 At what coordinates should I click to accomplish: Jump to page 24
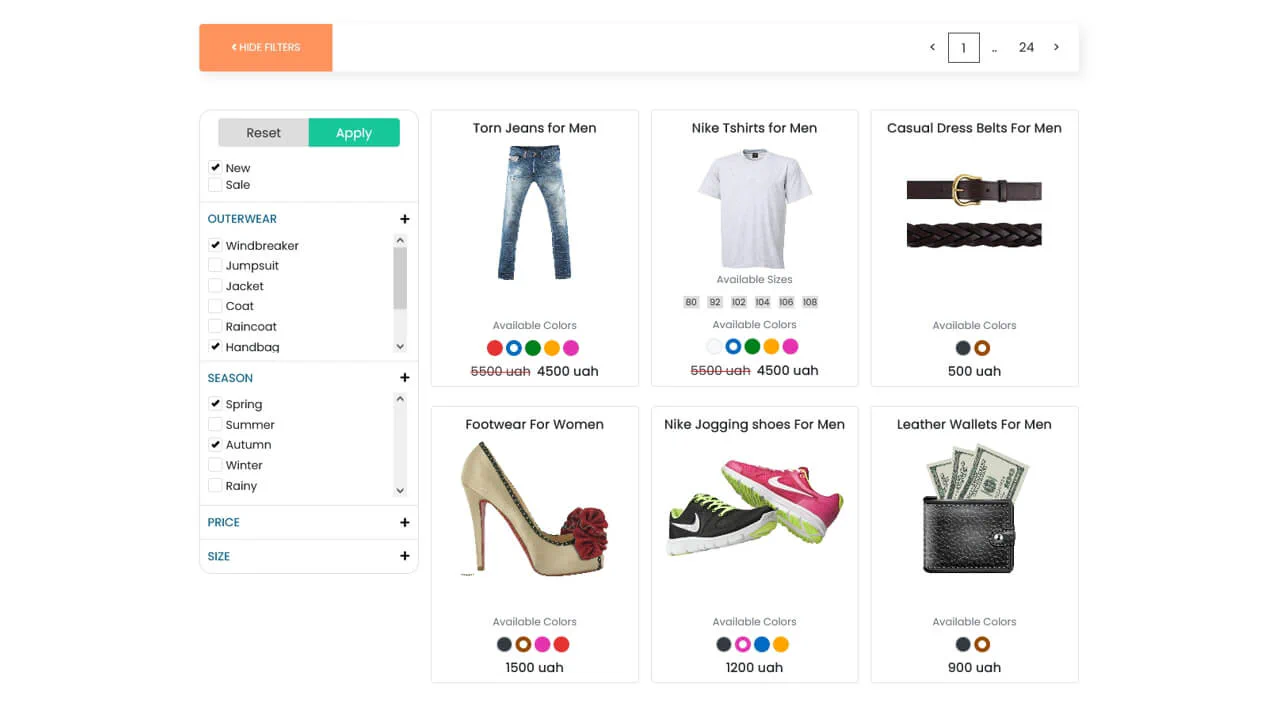pyautogui.click(x=1026, y=47)
